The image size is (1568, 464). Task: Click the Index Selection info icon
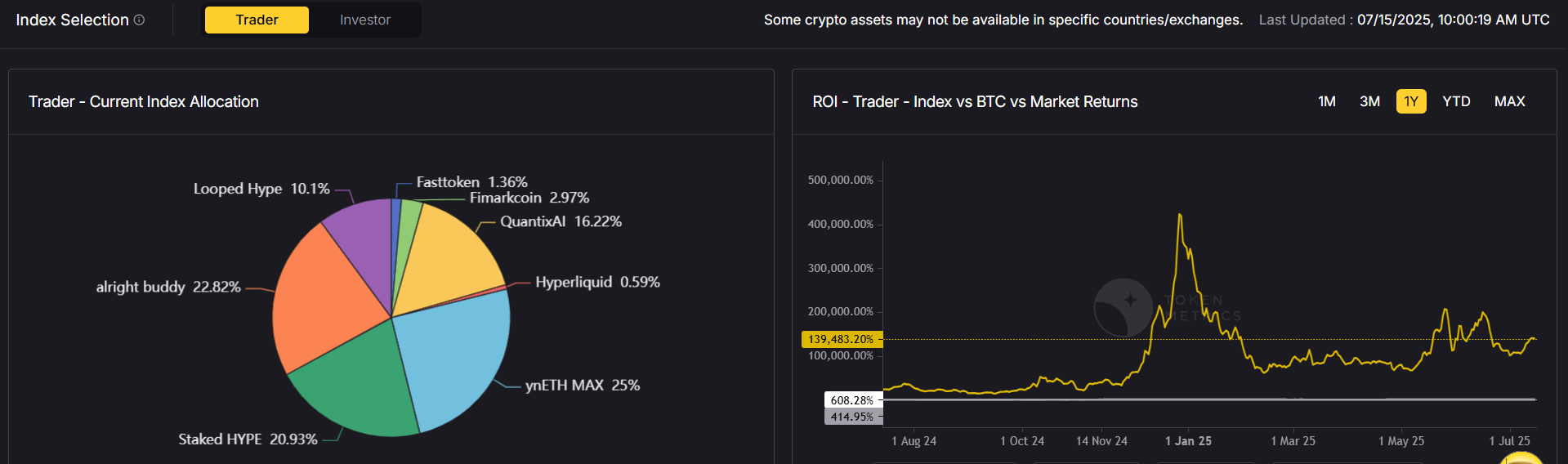(x=139, y=20)
